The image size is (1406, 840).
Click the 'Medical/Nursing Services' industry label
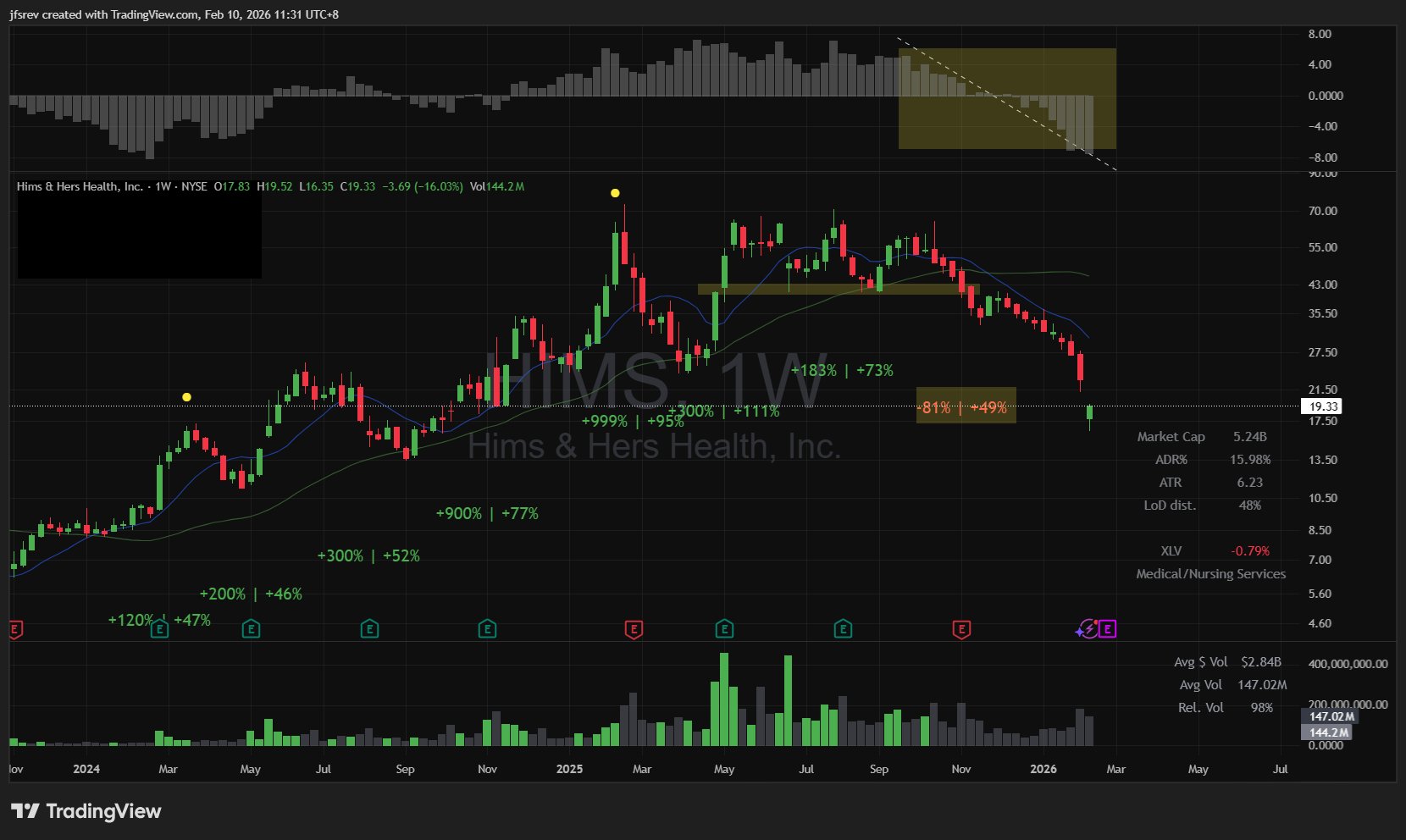click(1211, 574)
